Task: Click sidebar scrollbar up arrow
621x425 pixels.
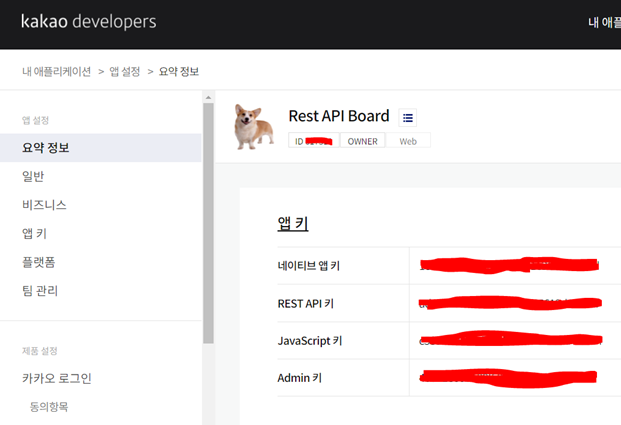Action: [208, 97]
